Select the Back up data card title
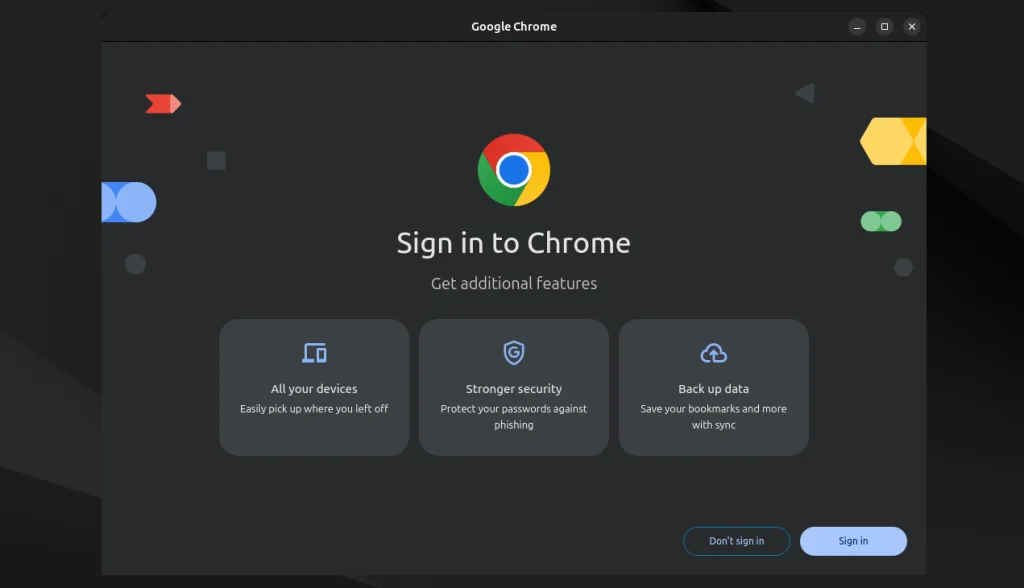 pos(713,389)
